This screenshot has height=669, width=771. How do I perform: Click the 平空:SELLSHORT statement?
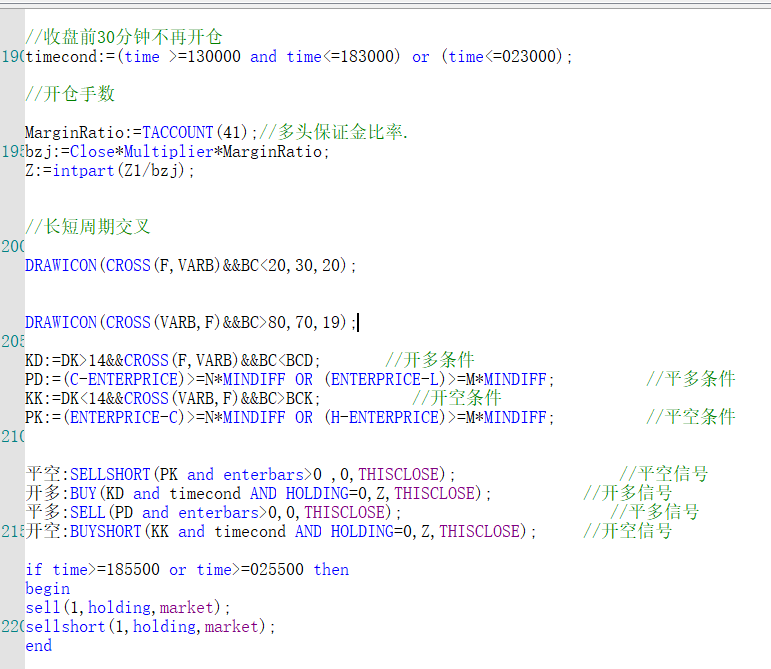point(240,474)
